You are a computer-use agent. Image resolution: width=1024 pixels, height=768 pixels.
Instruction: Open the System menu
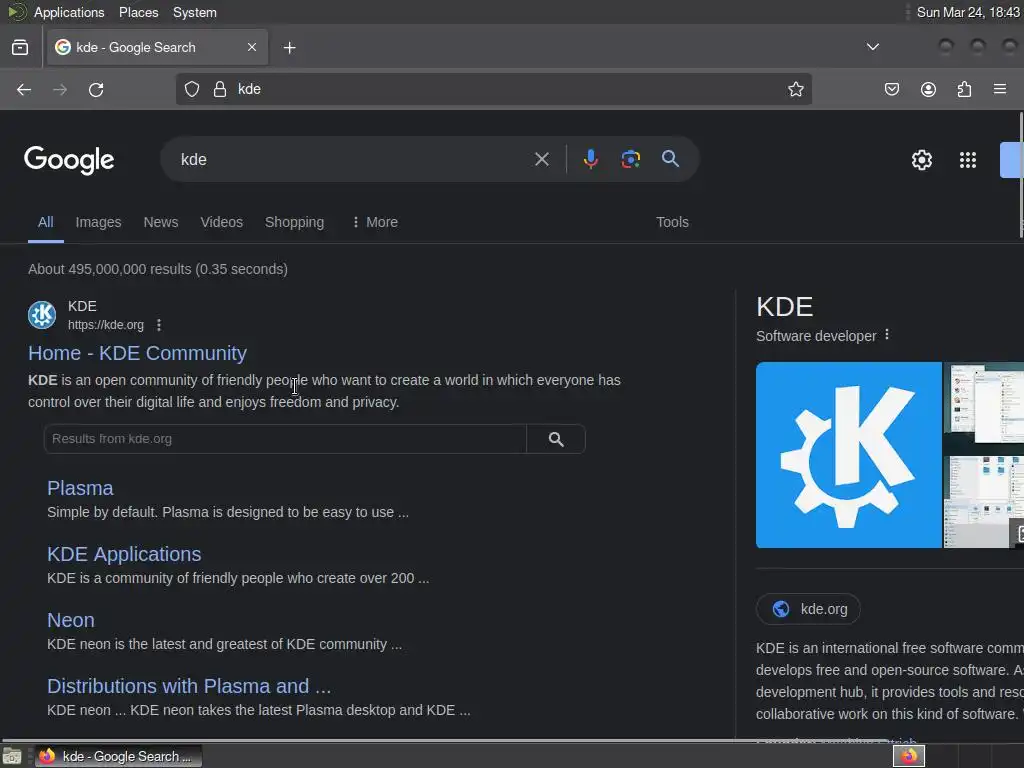(x=195, y=12)
